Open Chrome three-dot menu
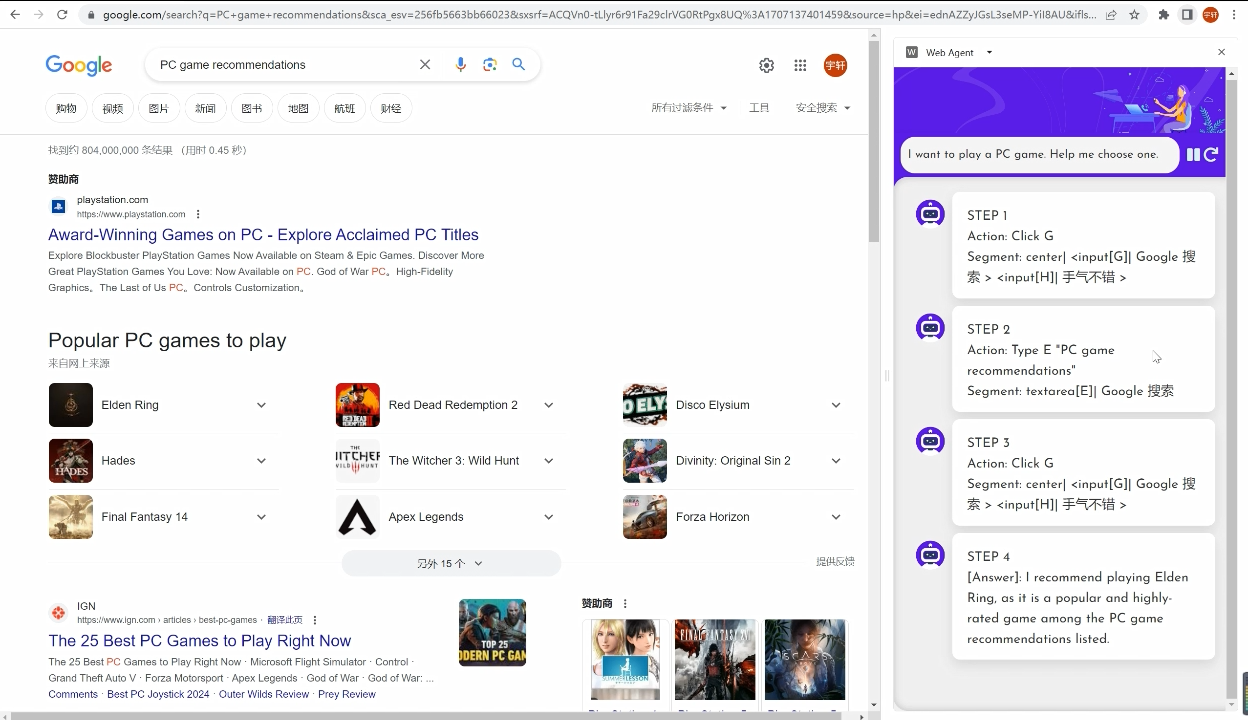Image resolution: width=1248 pixels, height=720 pixels. (1234, 15)
